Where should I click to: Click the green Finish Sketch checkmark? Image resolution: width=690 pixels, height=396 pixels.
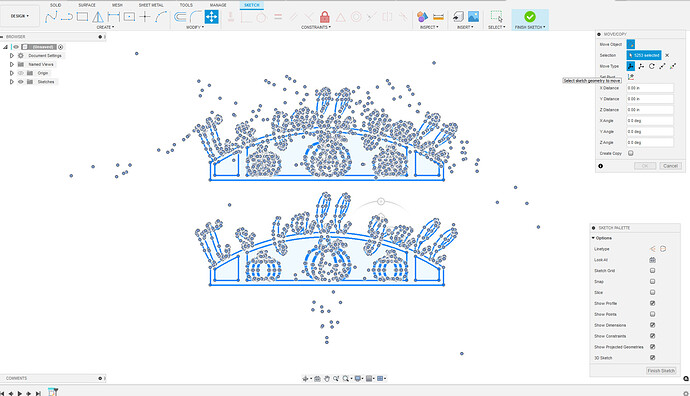pos(530,17)
